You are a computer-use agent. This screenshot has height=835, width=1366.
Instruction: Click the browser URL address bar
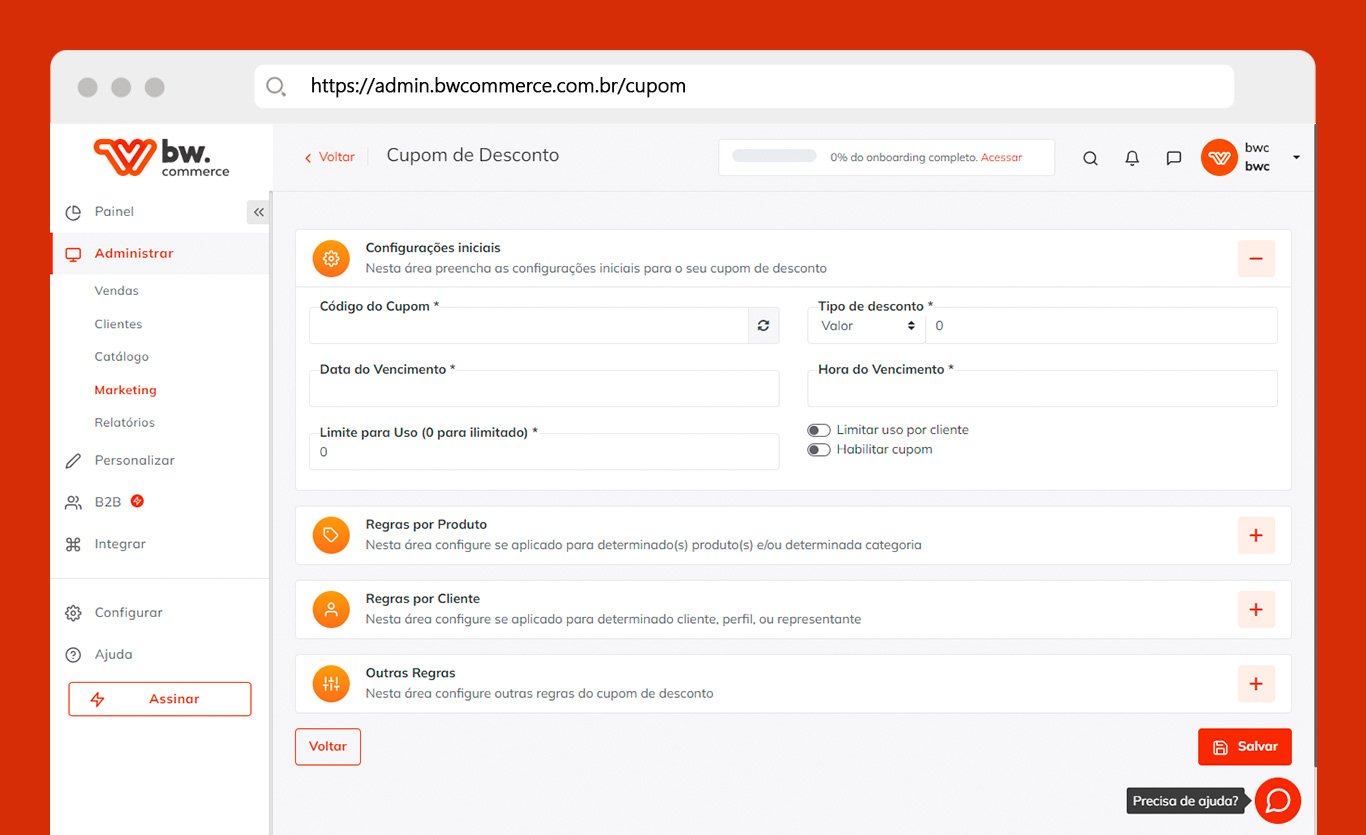pos(744,86)
